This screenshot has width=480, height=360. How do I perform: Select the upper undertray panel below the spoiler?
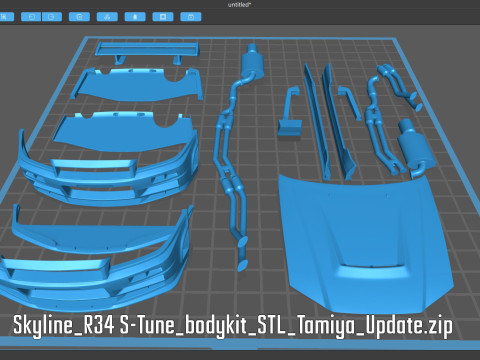click(137, 85)
